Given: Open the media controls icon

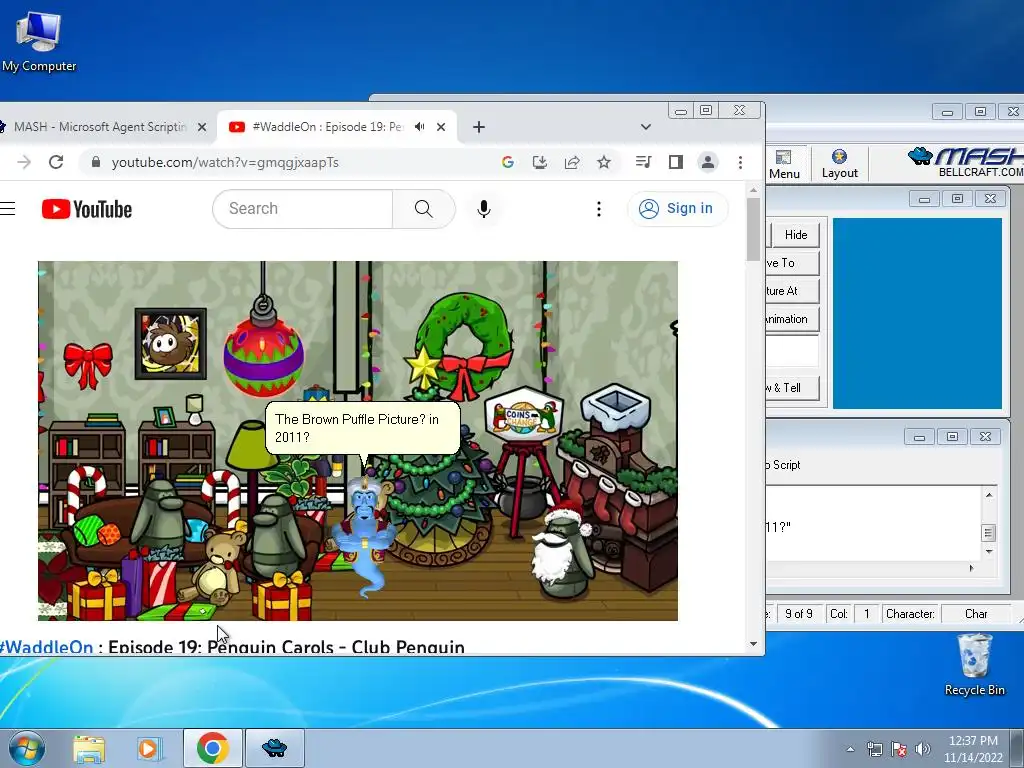Looking at the screenshot, I should point(643,162).
